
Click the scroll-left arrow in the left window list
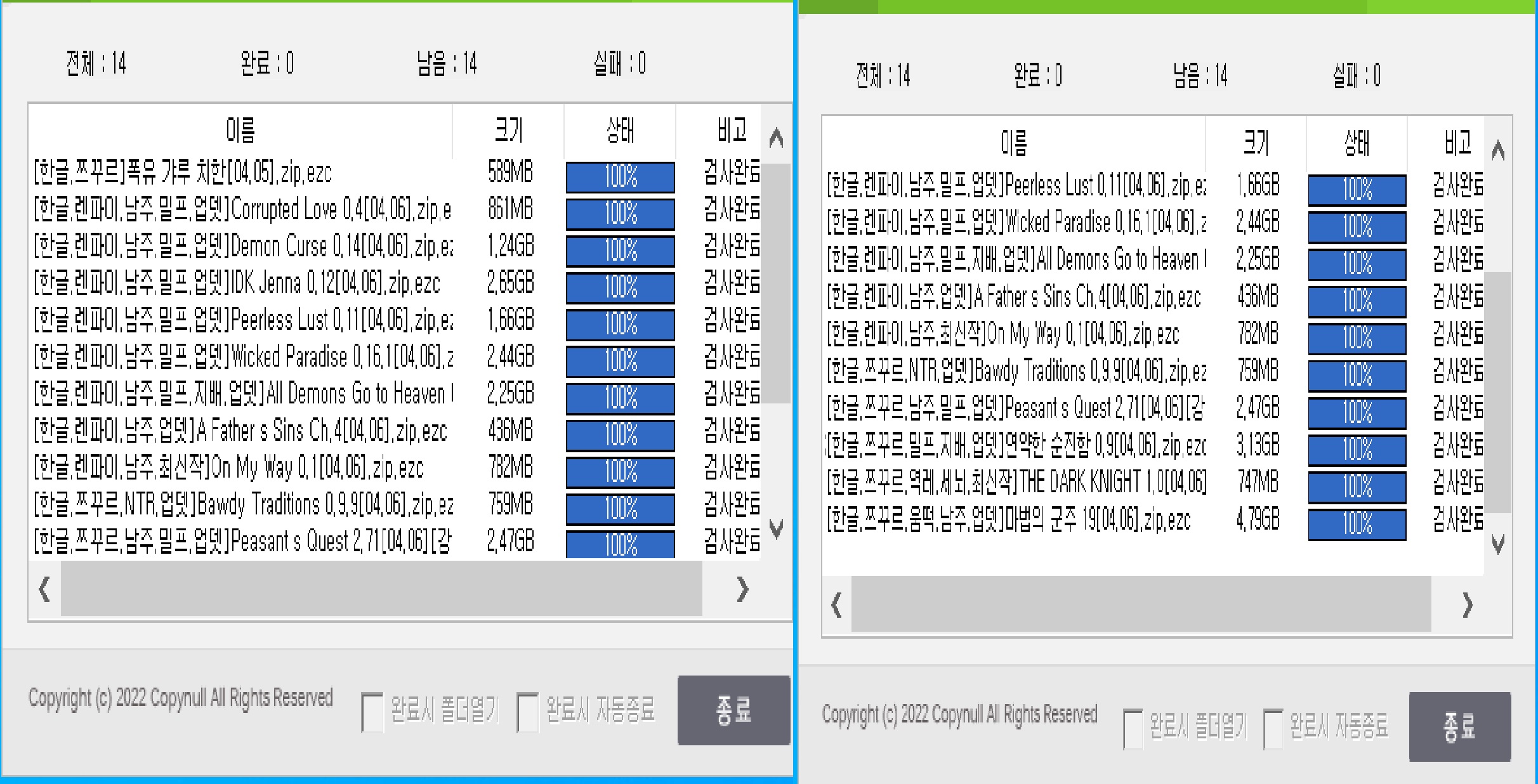(44, 589)
